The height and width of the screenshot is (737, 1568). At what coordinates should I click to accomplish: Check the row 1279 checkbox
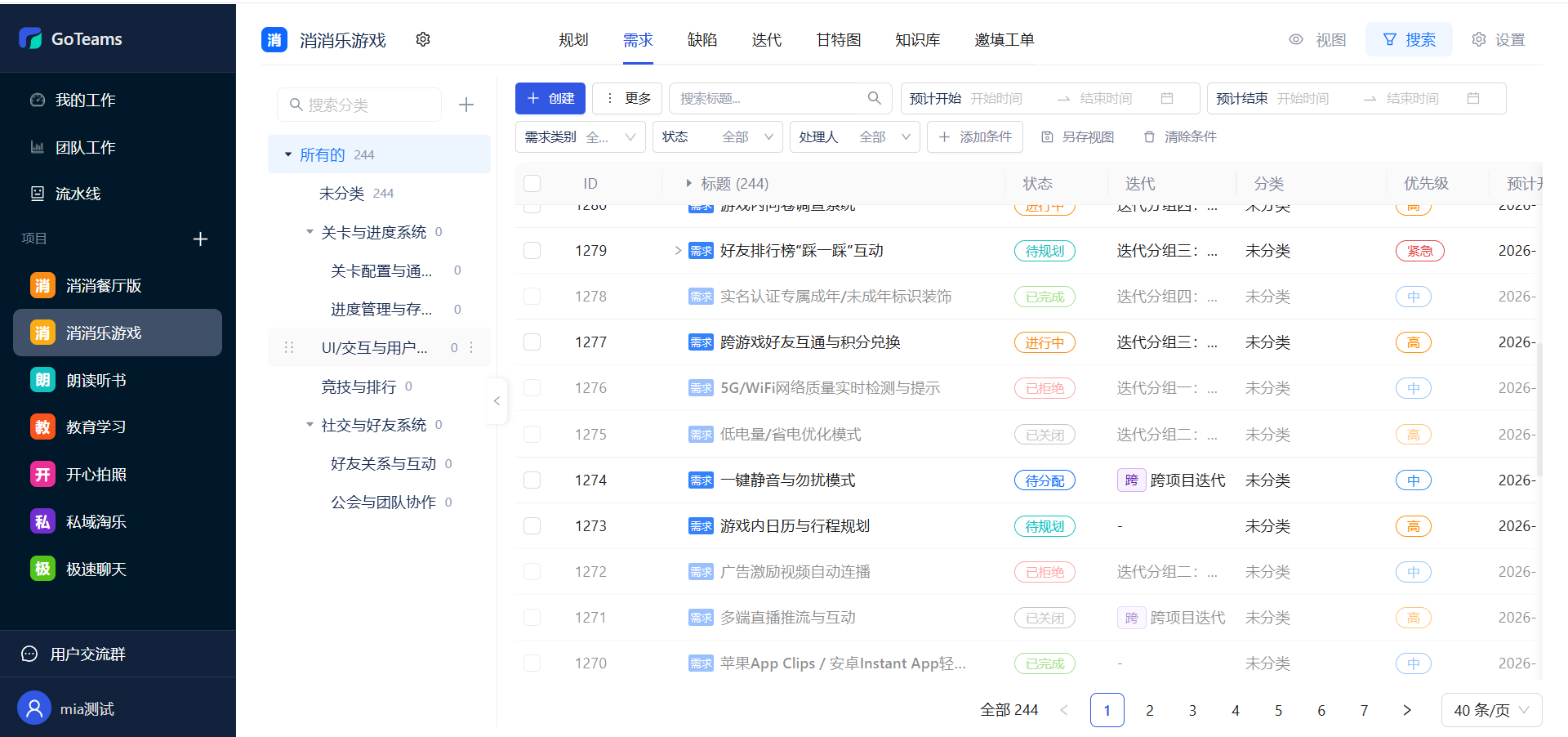(532, 250)
